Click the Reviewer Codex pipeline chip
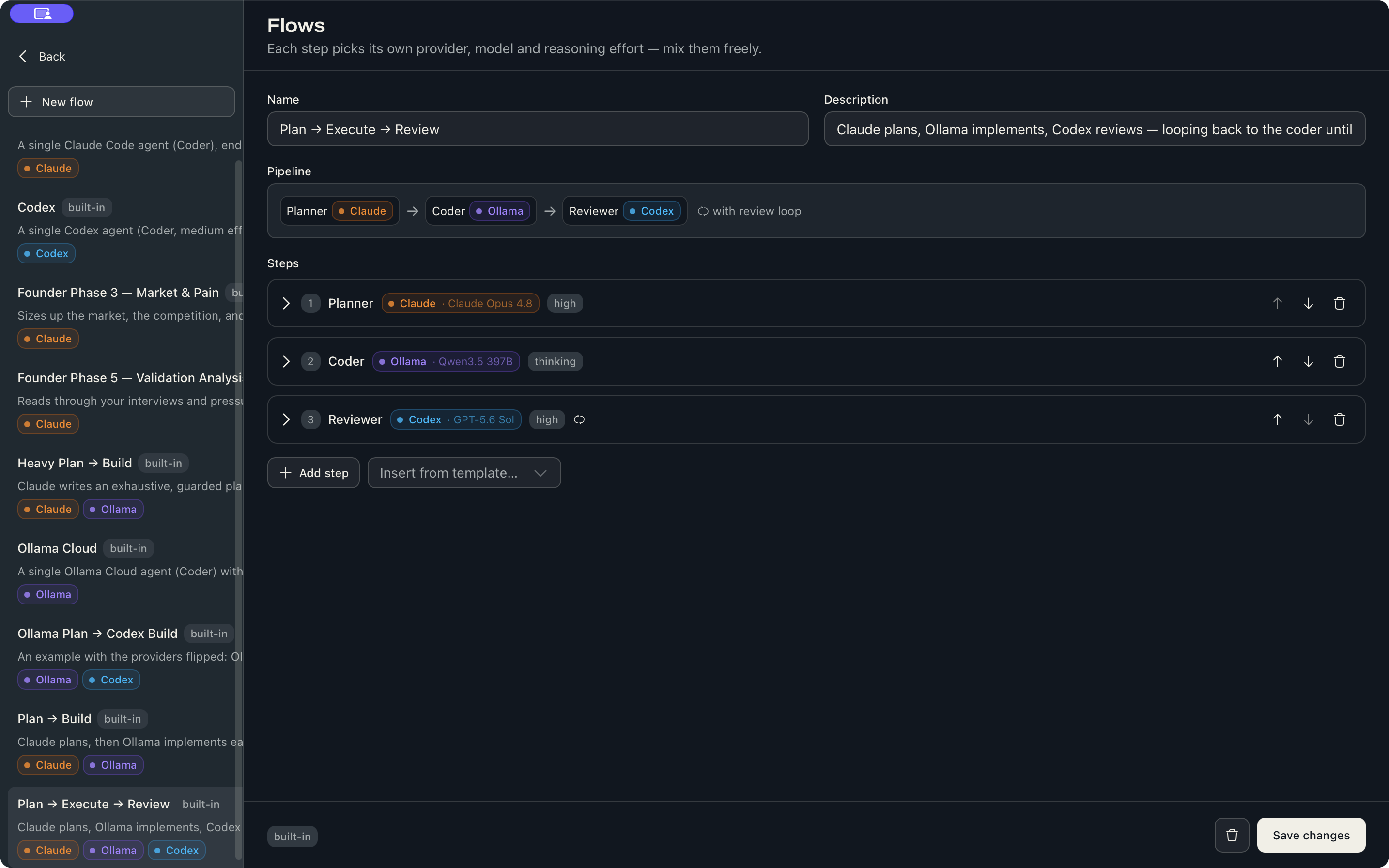 (x=624, y=211)
